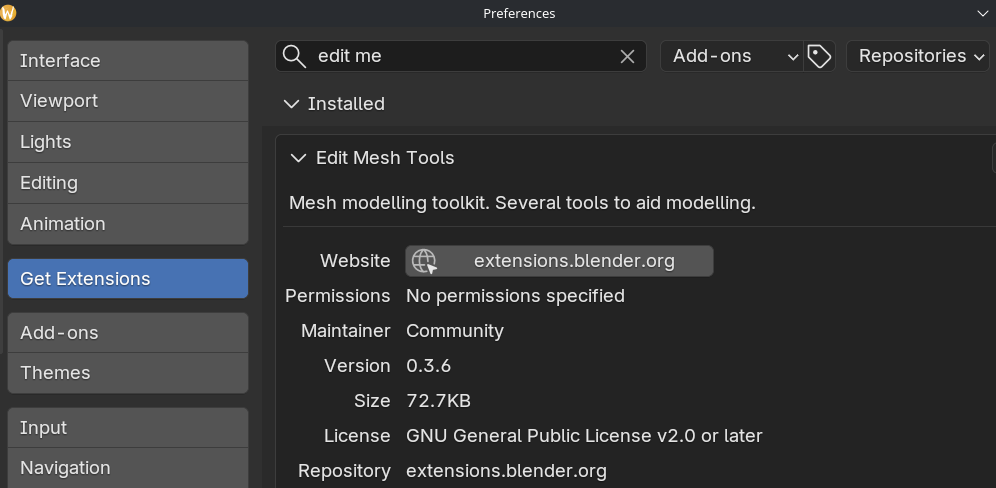The height and width of the screenshot is (488, 996).
Task: Open the Add-ons sidebar tab
Action: click(128, 332)
